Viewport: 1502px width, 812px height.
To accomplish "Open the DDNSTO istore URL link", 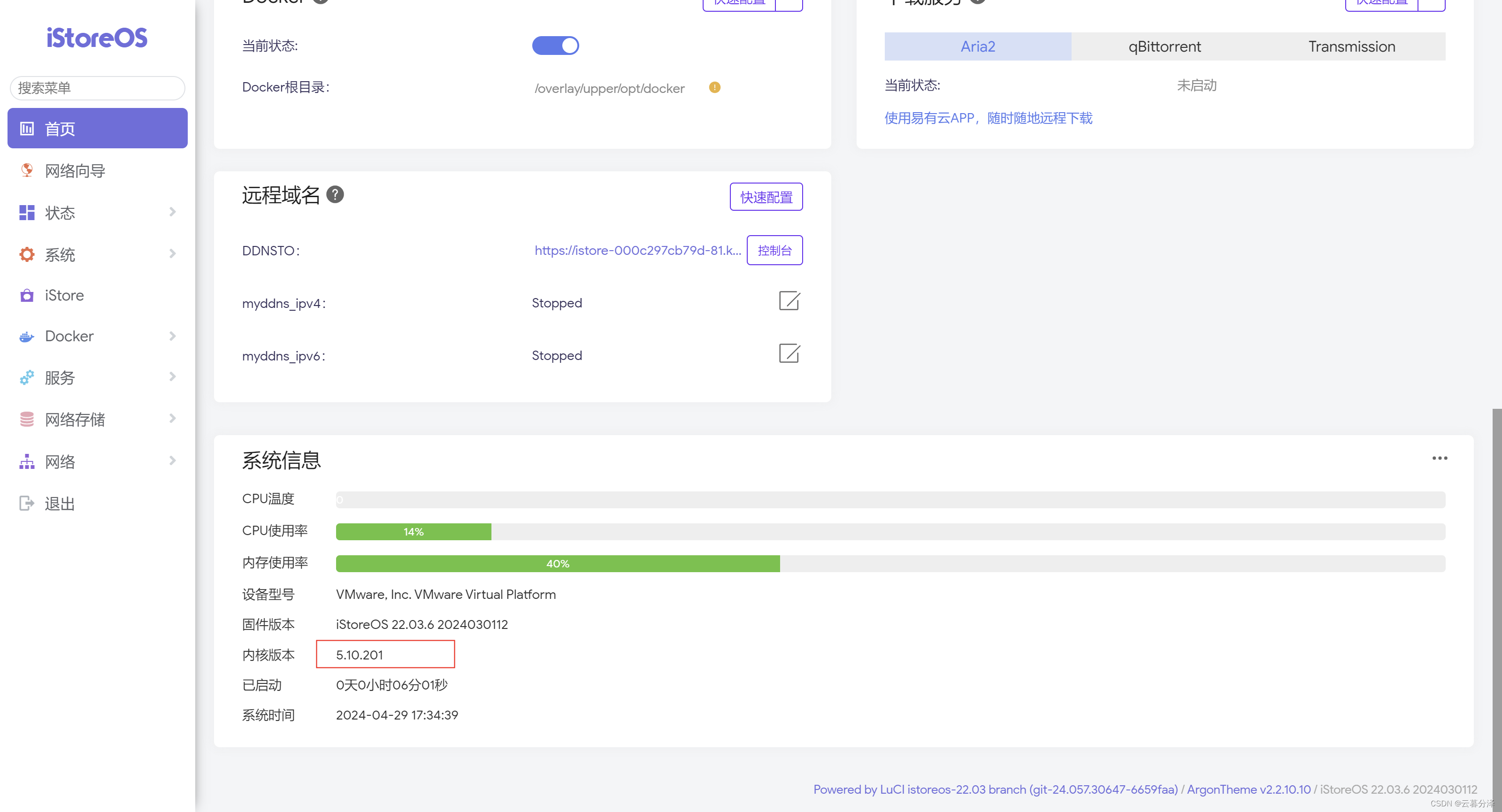I will [637, 251].
